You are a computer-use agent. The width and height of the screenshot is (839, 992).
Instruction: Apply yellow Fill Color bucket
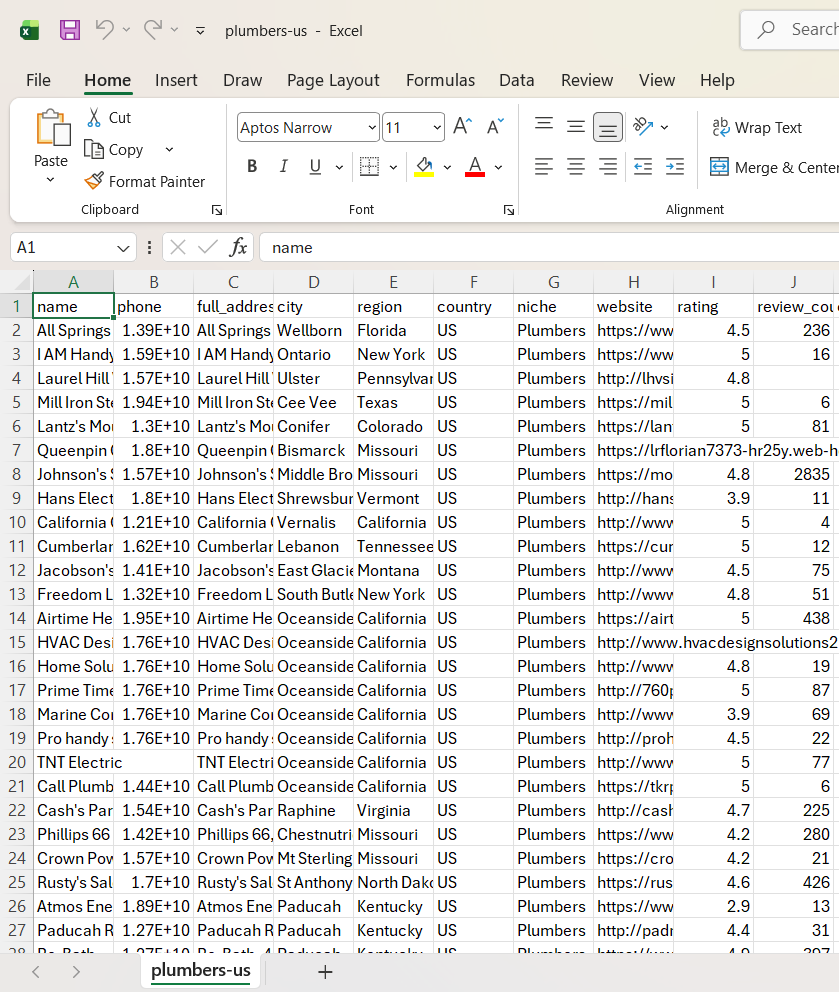pos(424,166)
